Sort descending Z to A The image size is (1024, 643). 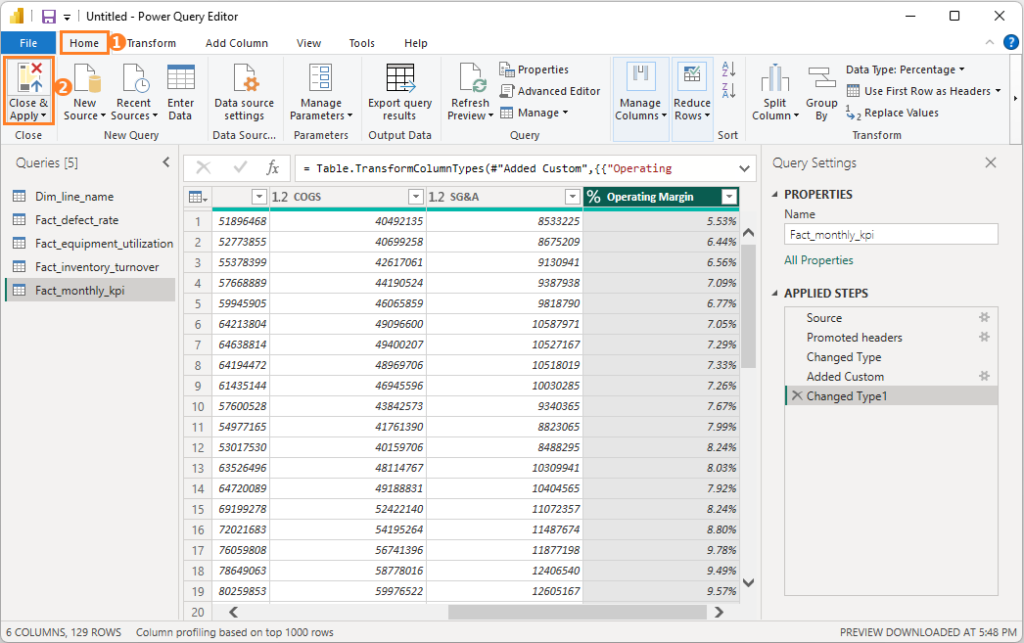(729, 90)
